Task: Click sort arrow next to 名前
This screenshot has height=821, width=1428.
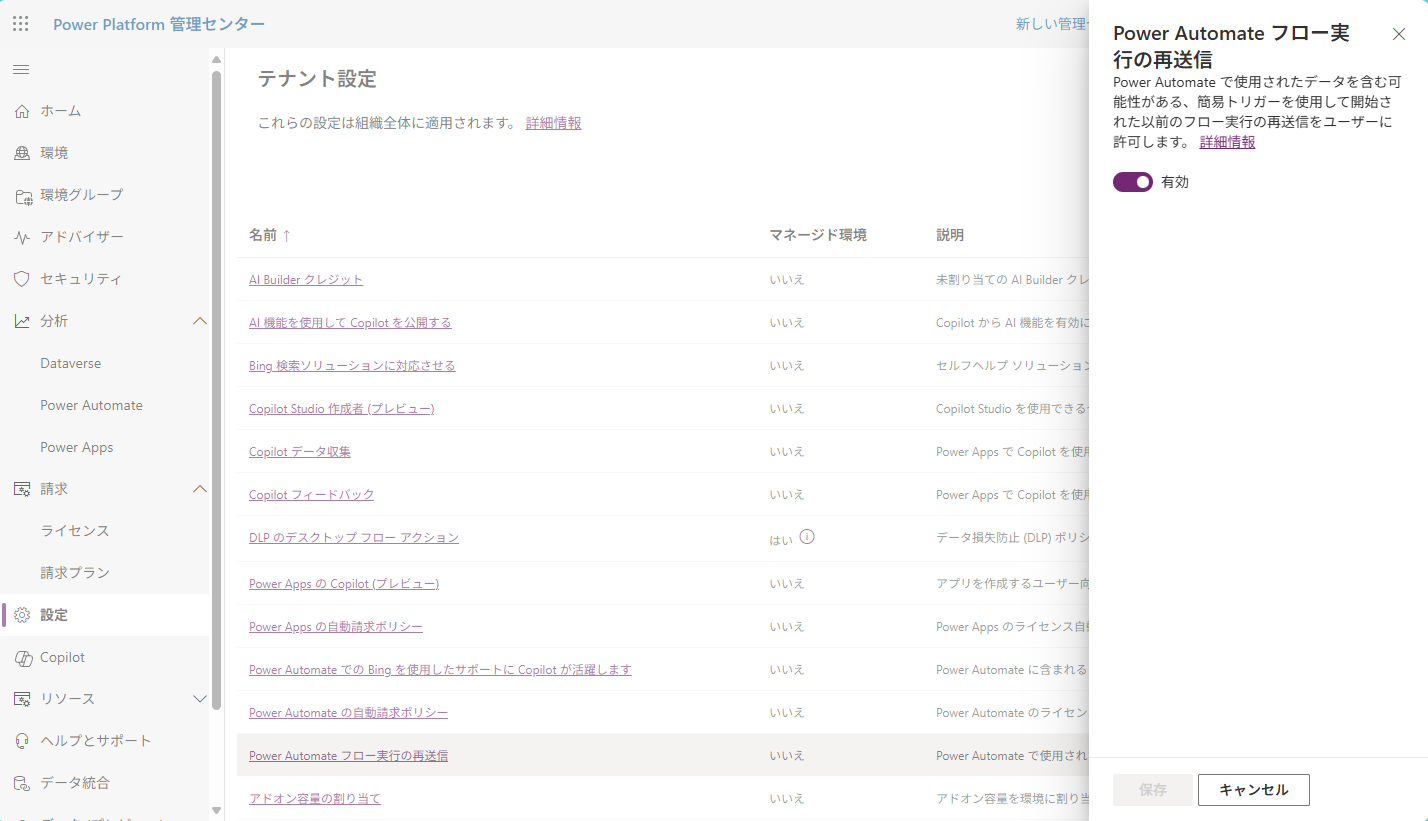Action: [x=287, y=235]
